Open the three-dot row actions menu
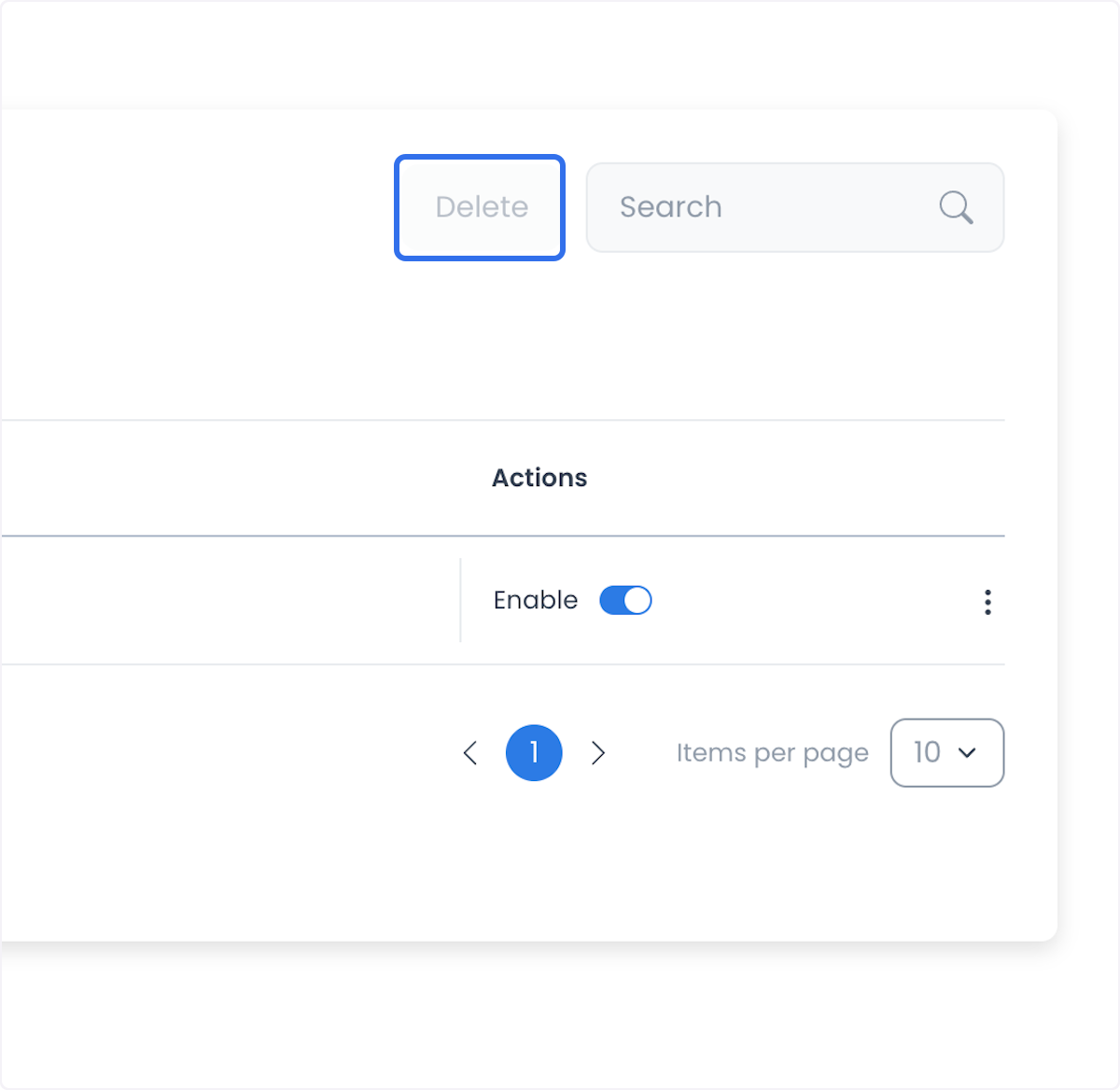 coord(987,602)
